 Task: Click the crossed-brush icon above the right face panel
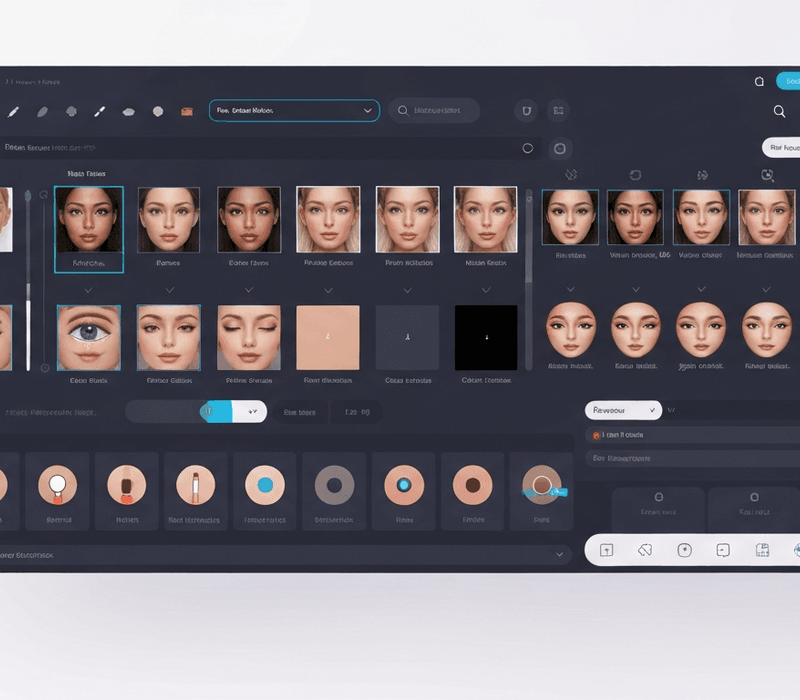pos(571,175)
